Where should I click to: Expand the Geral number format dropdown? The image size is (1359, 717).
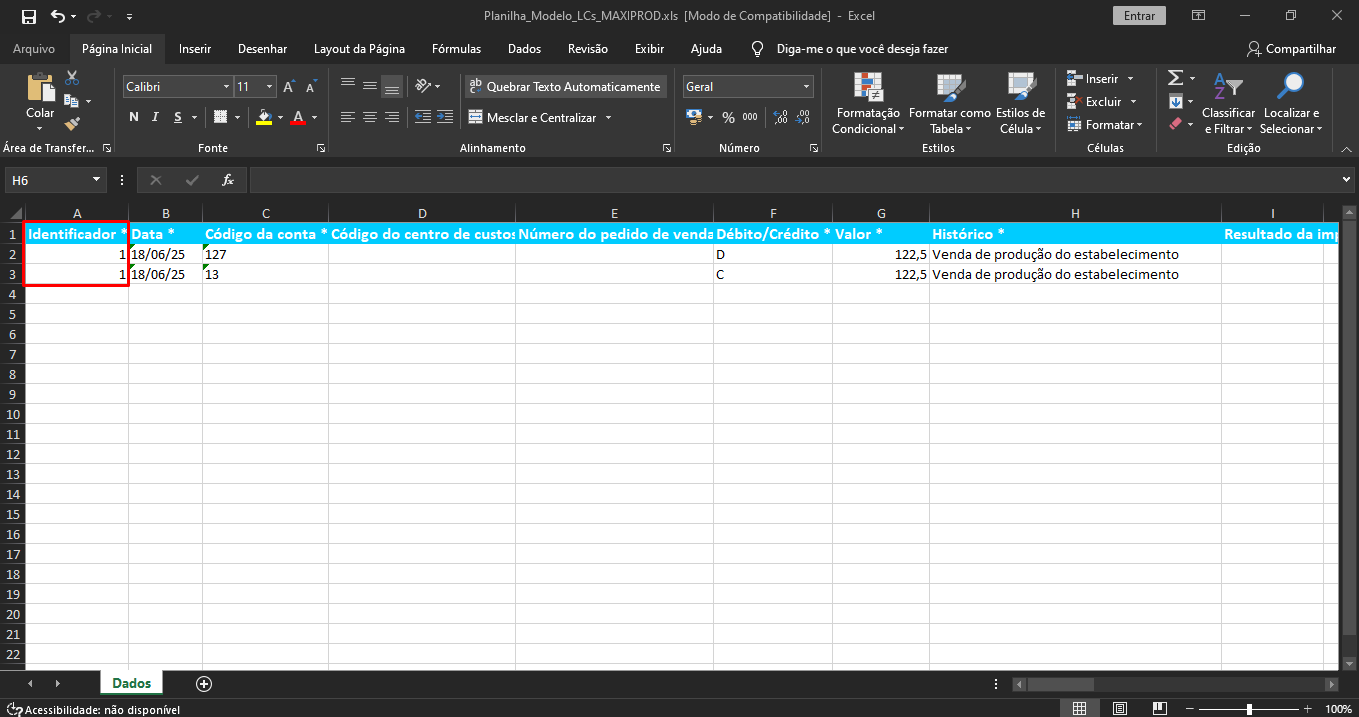point(806,87)
